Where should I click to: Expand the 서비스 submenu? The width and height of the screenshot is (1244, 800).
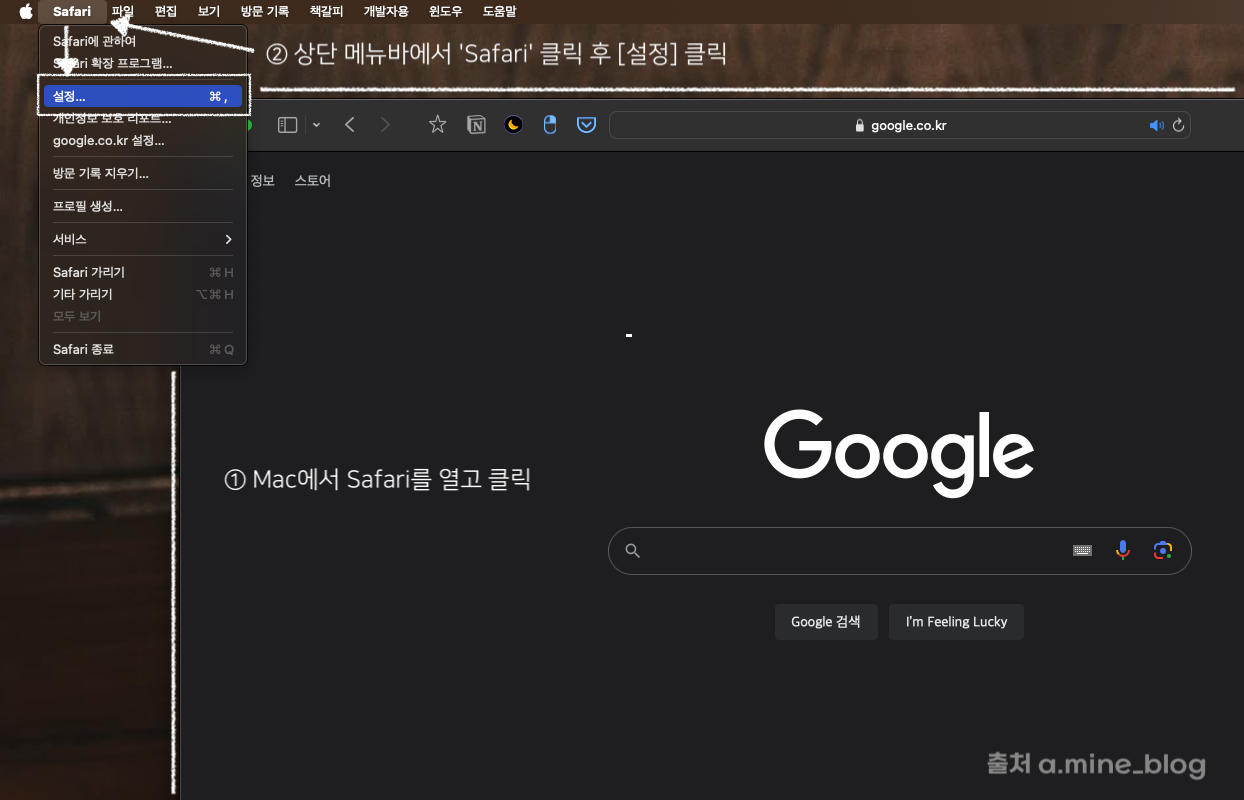coord(142,240)
